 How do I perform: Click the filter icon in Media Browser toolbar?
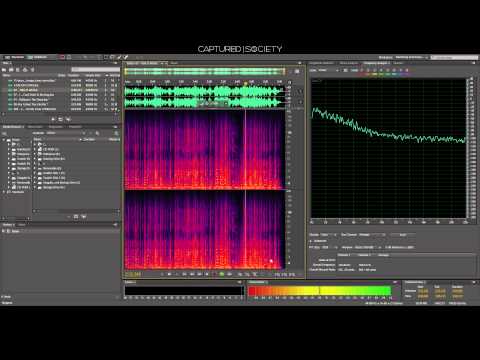(97, 133)
